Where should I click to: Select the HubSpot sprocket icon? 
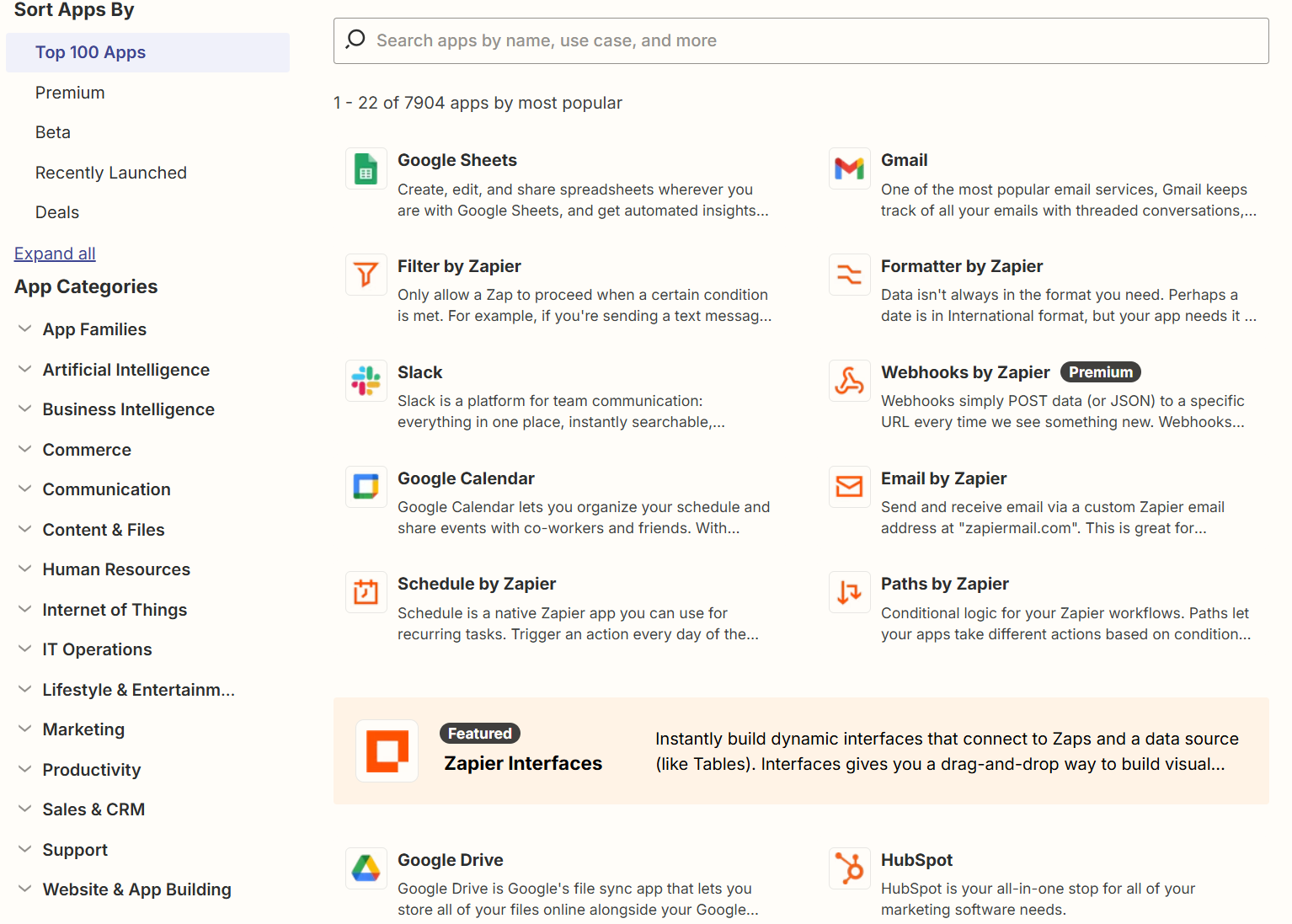pos(849,868)
